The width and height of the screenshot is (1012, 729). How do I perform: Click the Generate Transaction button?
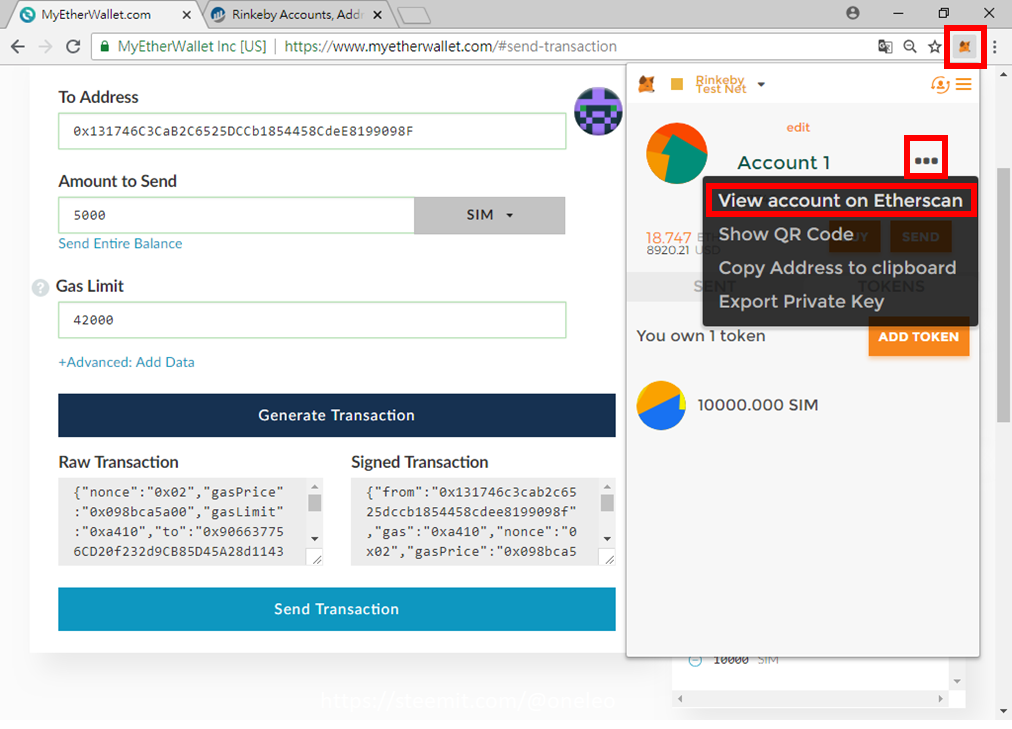pos(336,415)
